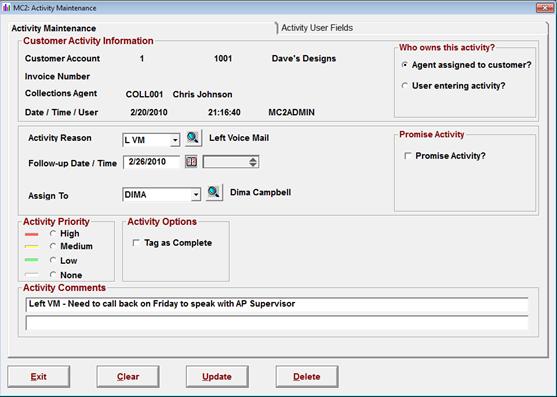This screenshot has width=557, height=397.
Task: Click customer account number 1001
Action: [223, 59]
